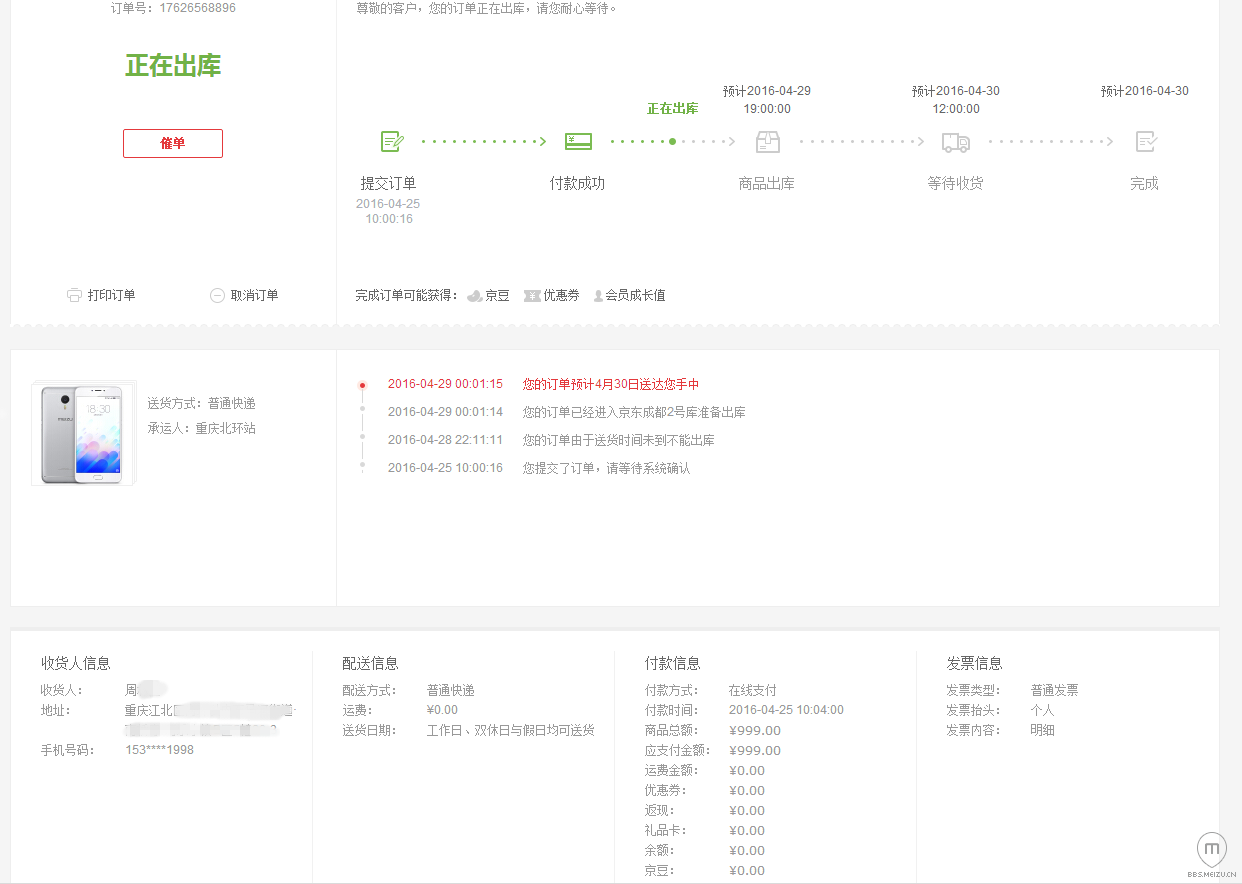The image size is (1242, 884).
Task: Click the 取消订单 cancel order icon
Action: click(217, 294)
